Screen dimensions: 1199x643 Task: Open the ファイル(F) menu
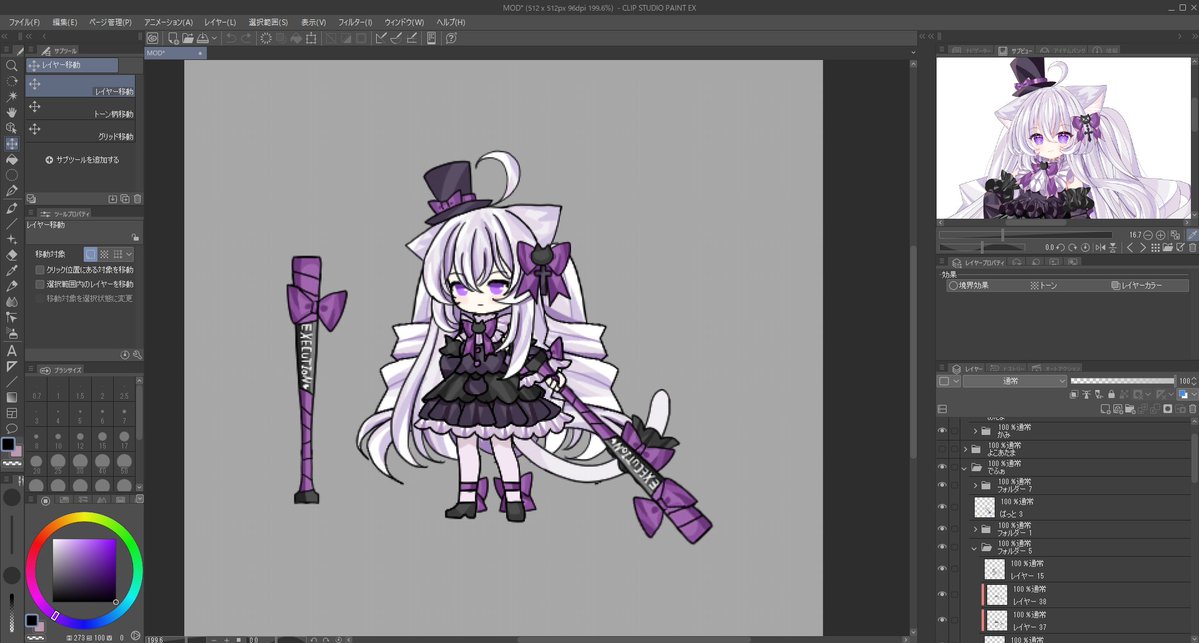pos(24,22)
